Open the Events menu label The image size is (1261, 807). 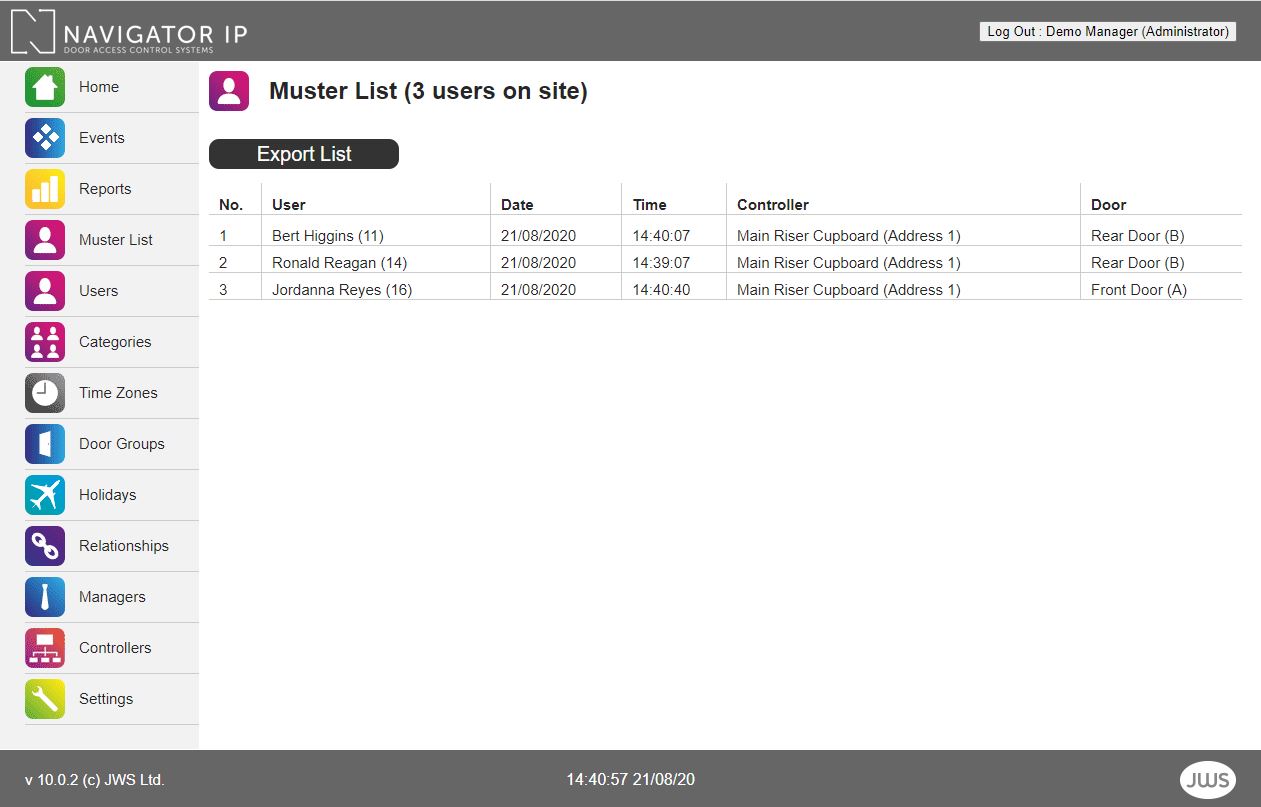click(x=102, y=138)
